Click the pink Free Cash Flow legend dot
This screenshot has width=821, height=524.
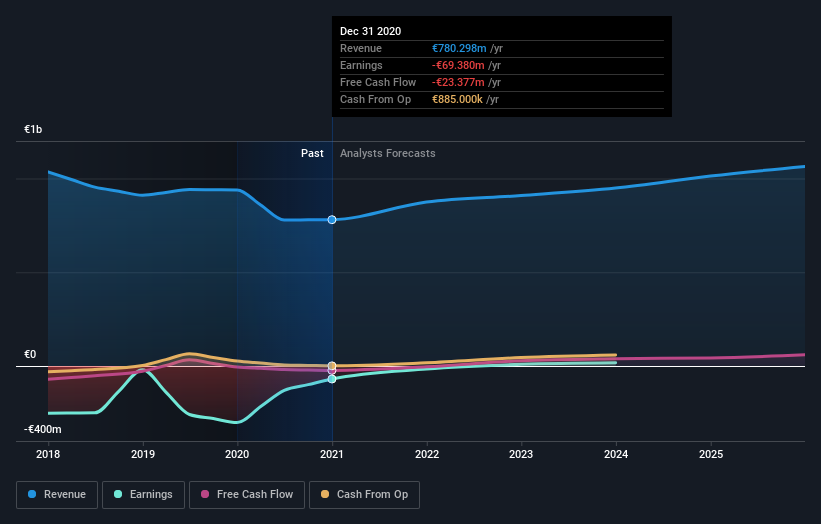coord(205,494)
